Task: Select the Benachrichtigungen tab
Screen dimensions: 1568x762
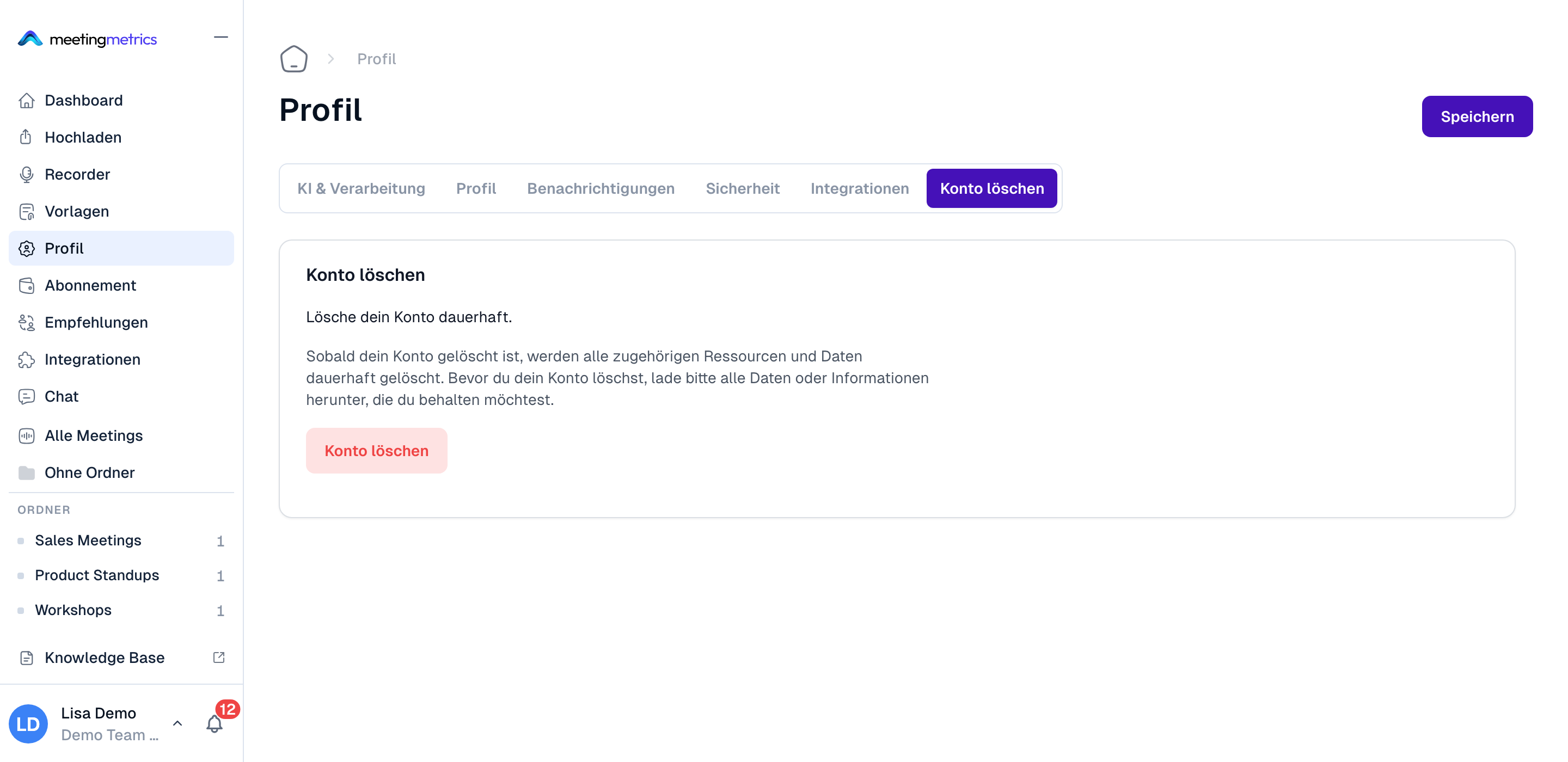Action: point(600,189)
